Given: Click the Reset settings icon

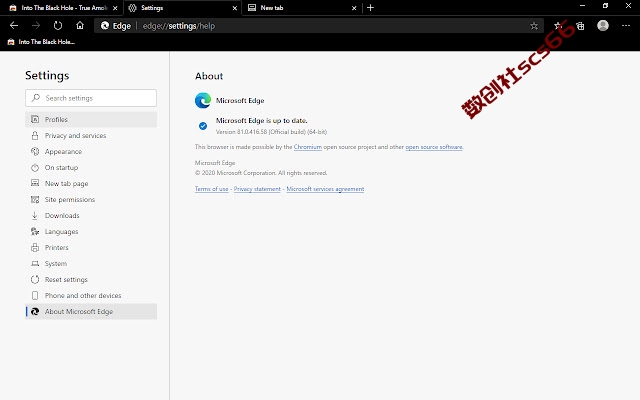Looking at the screenshot, I should 35,279.
